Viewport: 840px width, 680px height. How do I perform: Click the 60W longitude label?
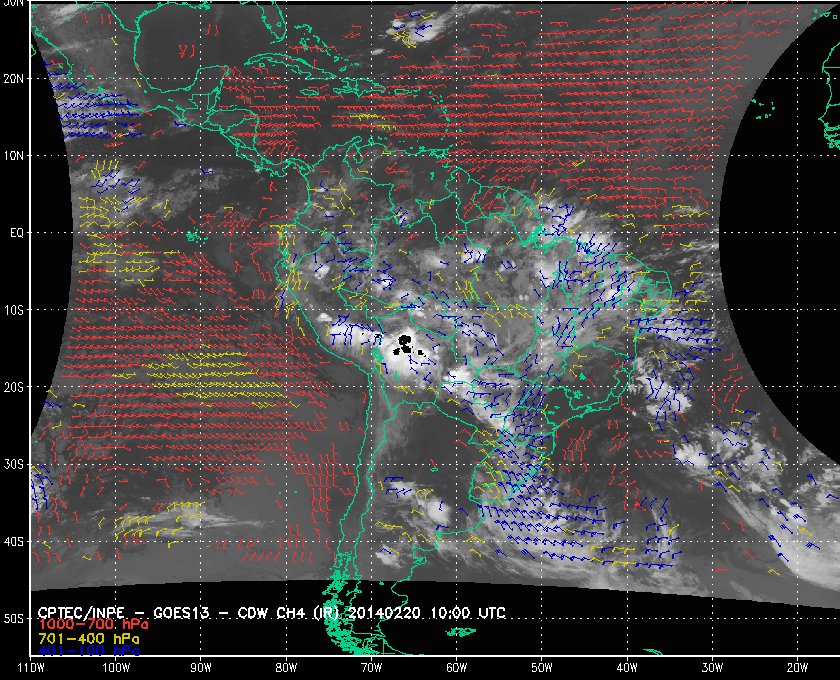coord(456,668)
